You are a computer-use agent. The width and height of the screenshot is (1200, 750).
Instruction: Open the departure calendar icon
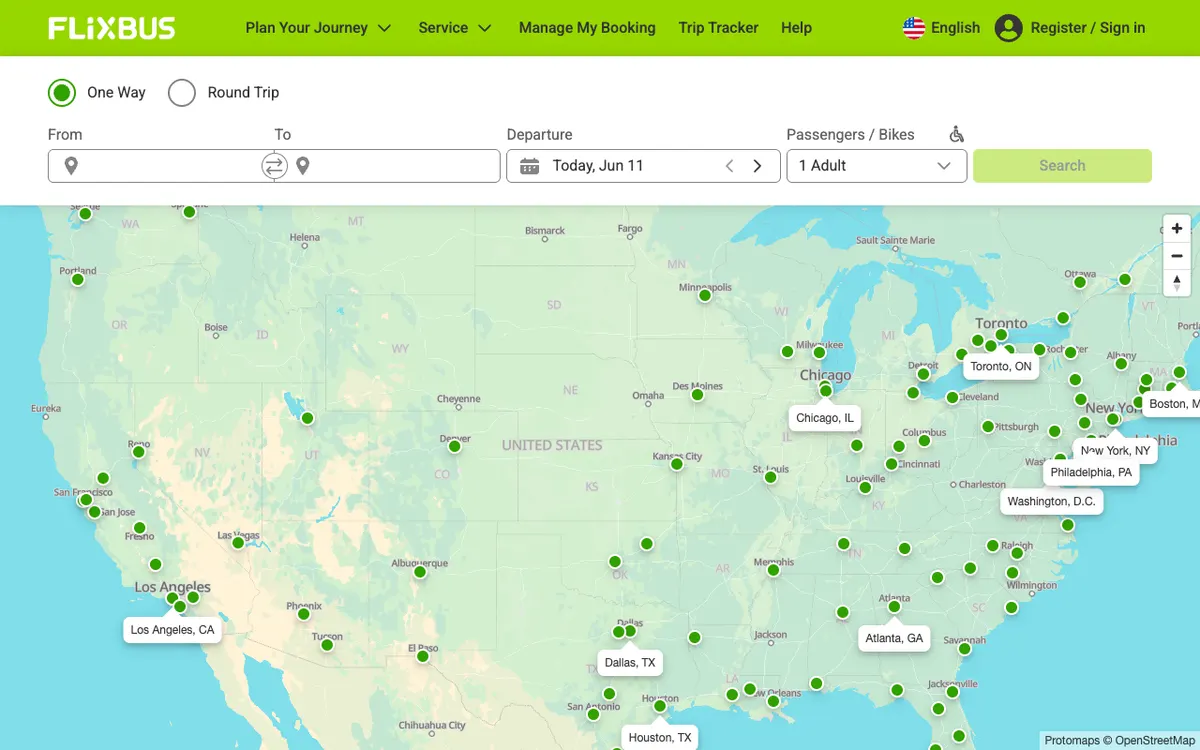[x=530, y=166]
